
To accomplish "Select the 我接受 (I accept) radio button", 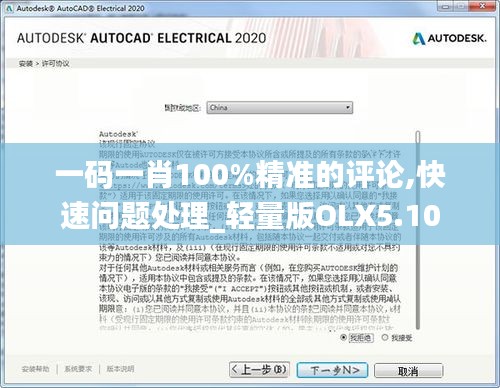I will 385,338.
